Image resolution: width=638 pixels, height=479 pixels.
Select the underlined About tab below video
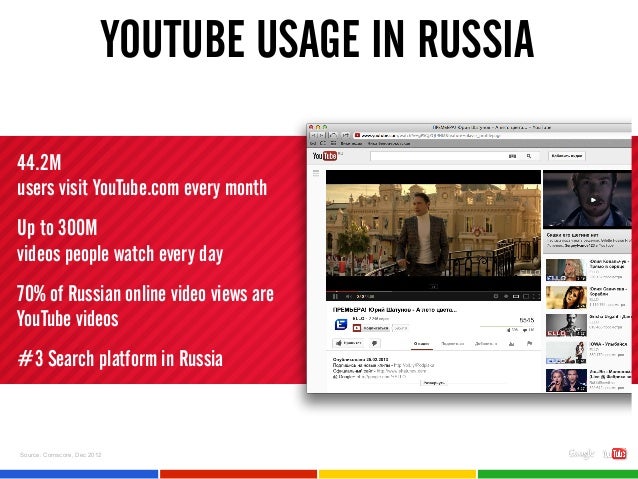(421, 344)
